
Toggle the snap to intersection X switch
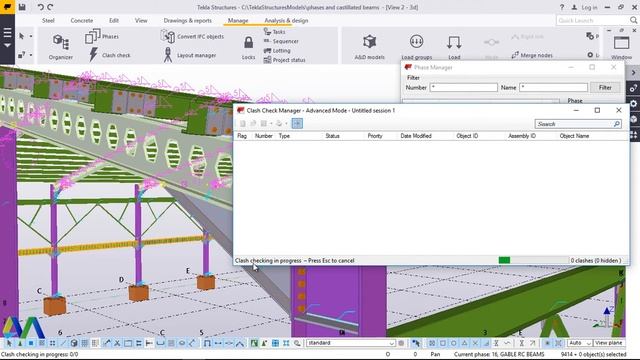click(475, 343)
